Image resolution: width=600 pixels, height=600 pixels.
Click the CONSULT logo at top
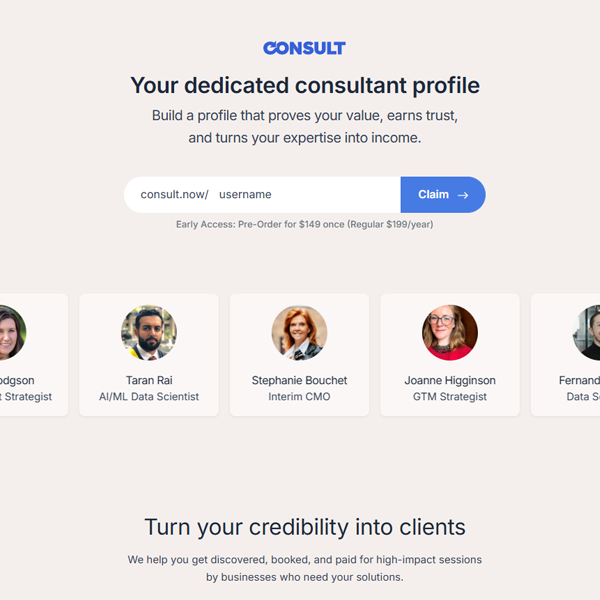(x=304, y=48)
